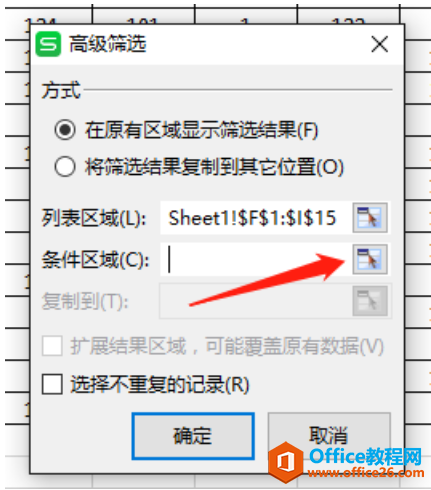Click the www.office26.com website text
431x490 pixels.
click(366, 473)
